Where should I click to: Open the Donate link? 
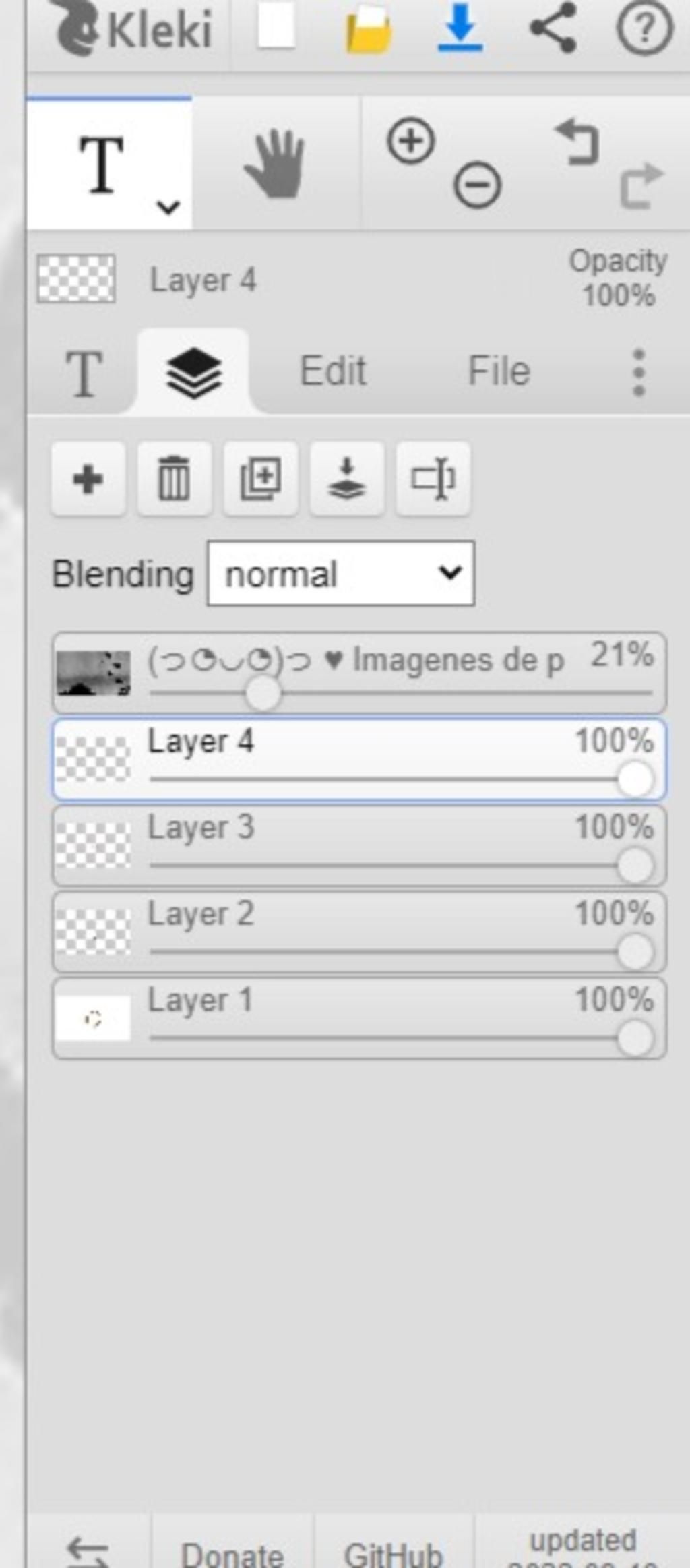pos(232,1554)
